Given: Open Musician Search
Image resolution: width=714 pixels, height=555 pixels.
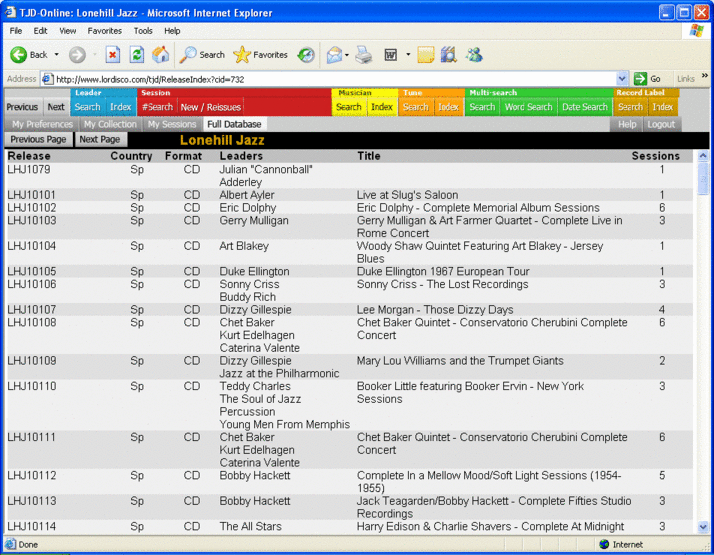Looking at the screenshot, I should pyautogui.click(x=349, y=107).
